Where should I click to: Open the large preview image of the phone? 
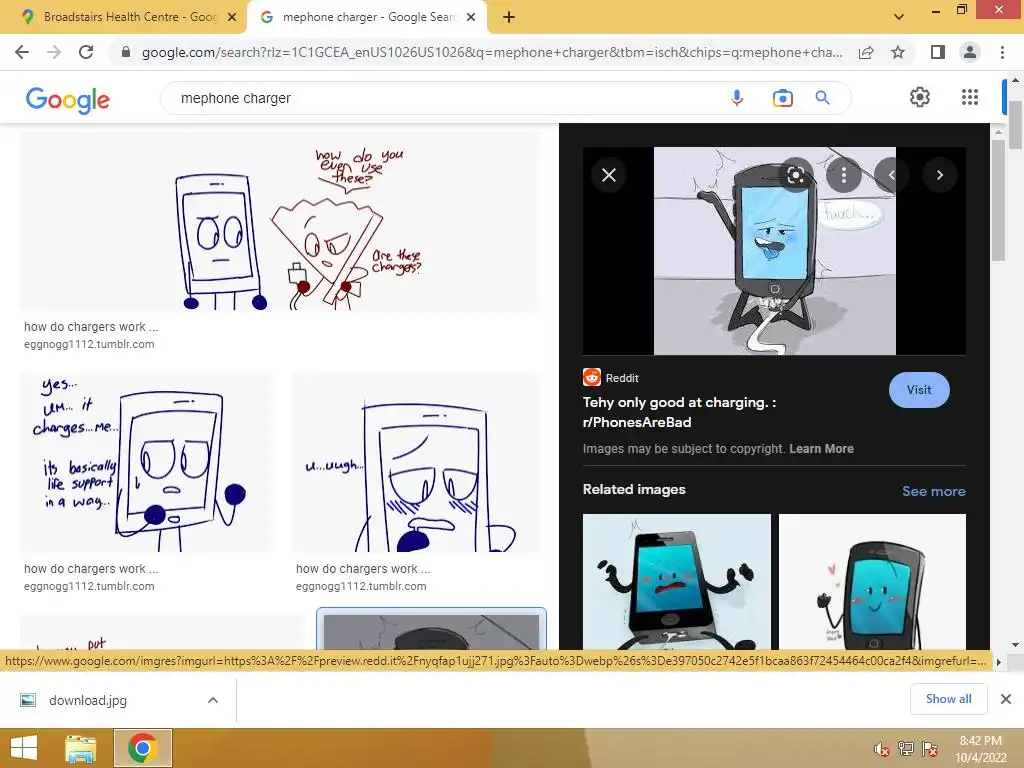[x=775, y=251]
